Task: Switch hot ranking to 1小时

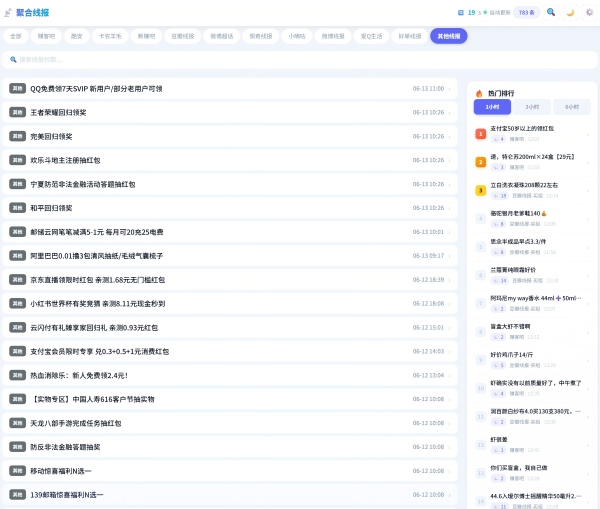Action: tap(492, 107)
